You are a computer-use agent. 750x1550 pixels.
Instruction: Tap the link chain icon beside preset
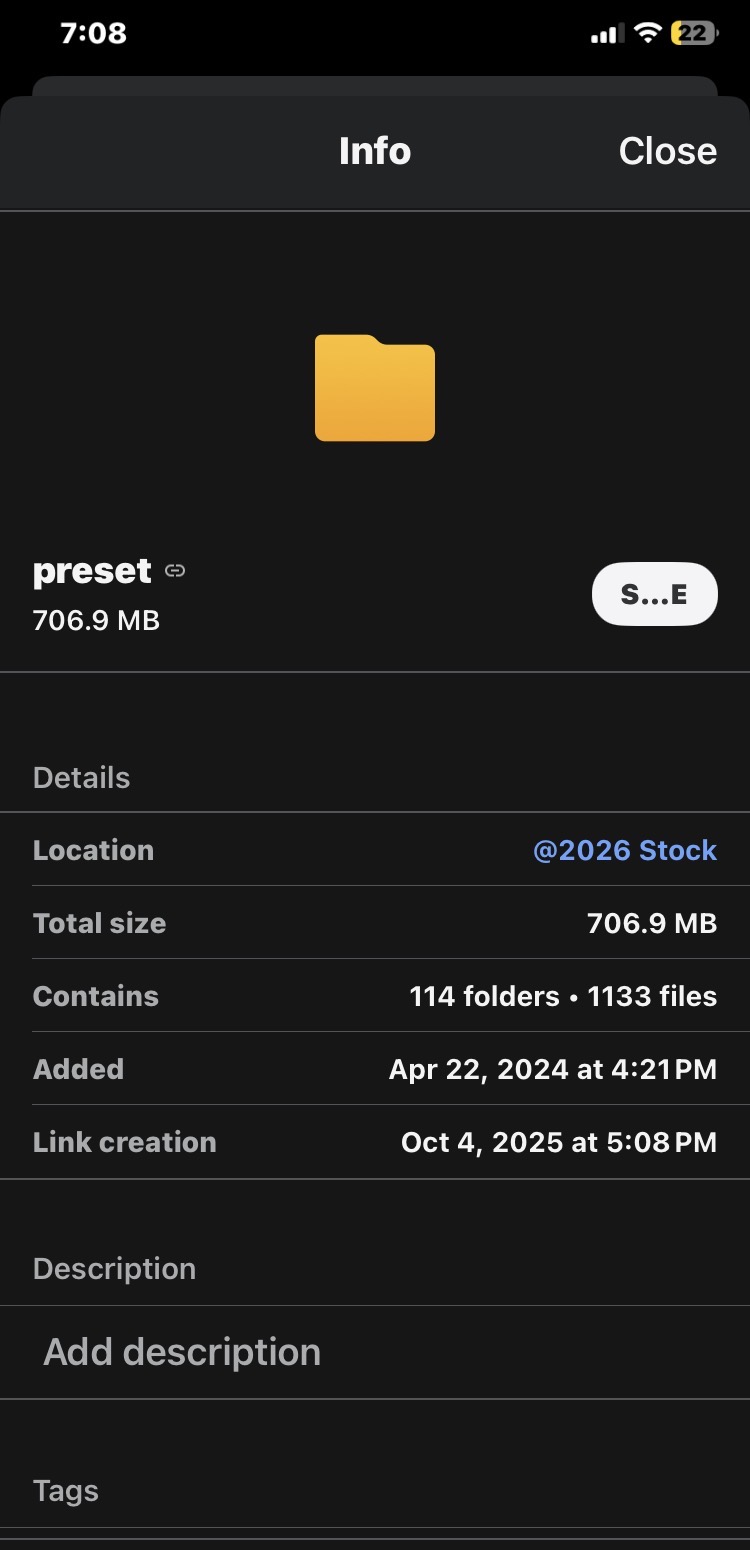175,571
